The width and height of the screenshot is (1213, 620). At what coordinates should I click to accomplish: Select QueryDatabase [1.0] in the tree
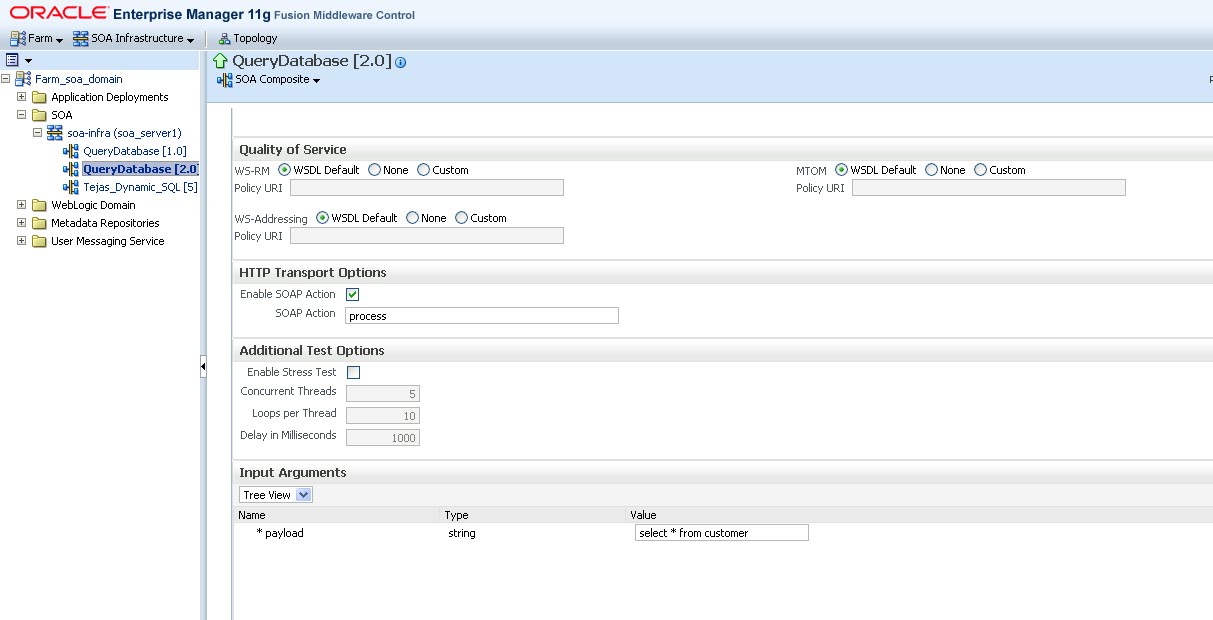click(135, 151)
